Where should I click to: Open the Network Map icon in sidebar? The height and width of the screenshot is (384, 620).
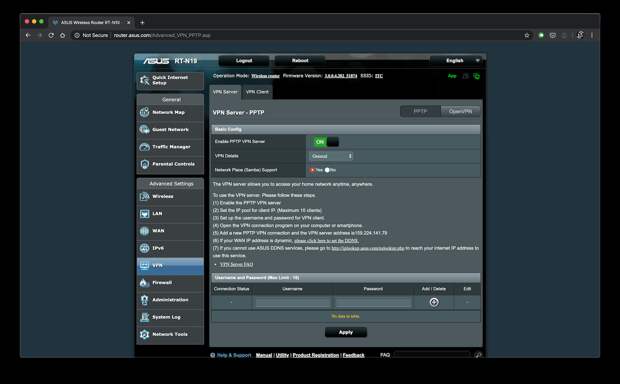coord(144,112)
